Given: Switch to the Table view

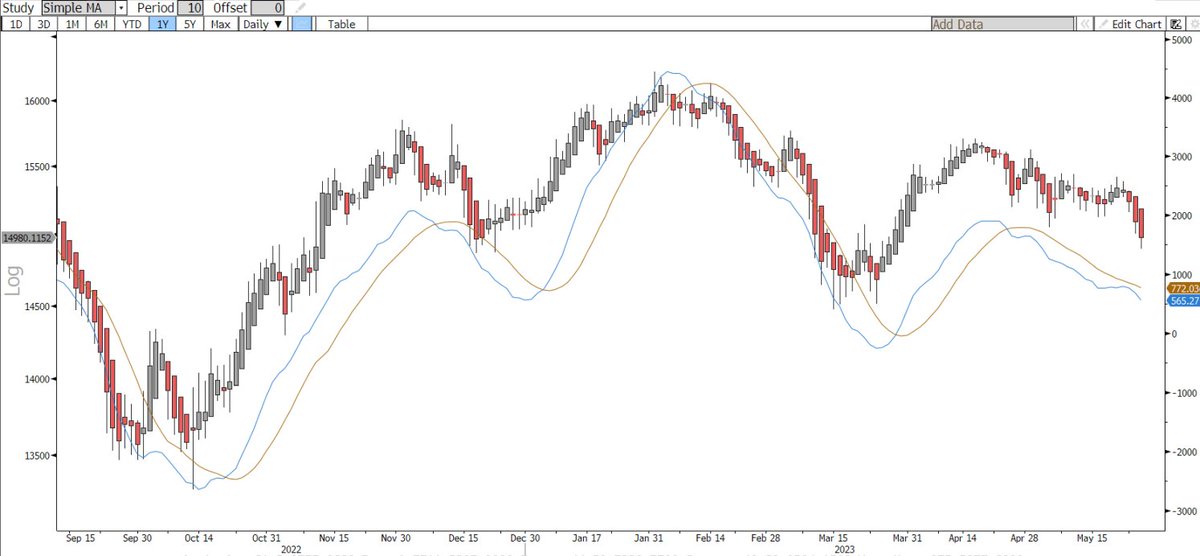Looking at the screenshot, I should point(341,23).
